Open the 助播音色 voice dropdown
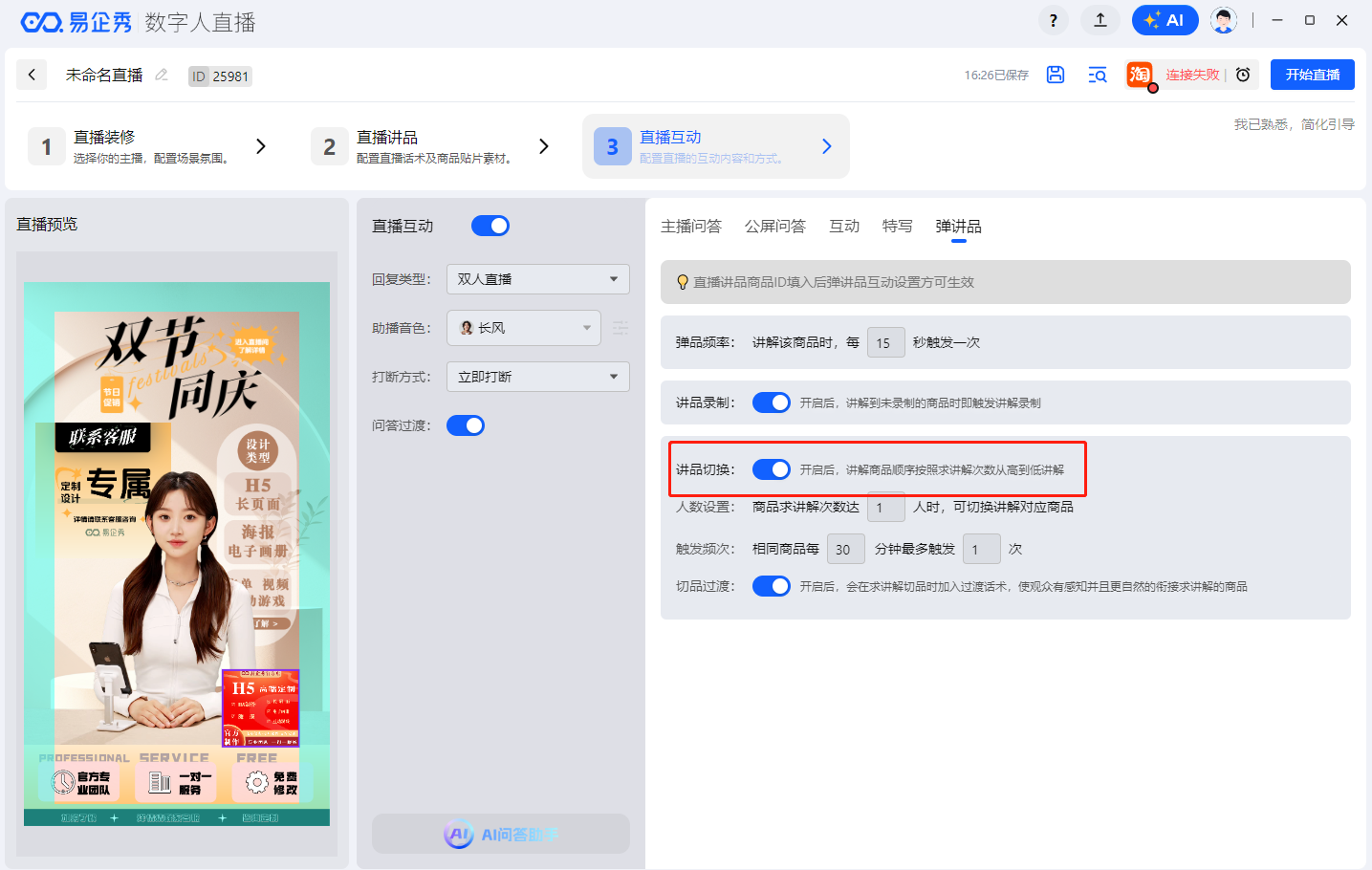 [524, 328]
